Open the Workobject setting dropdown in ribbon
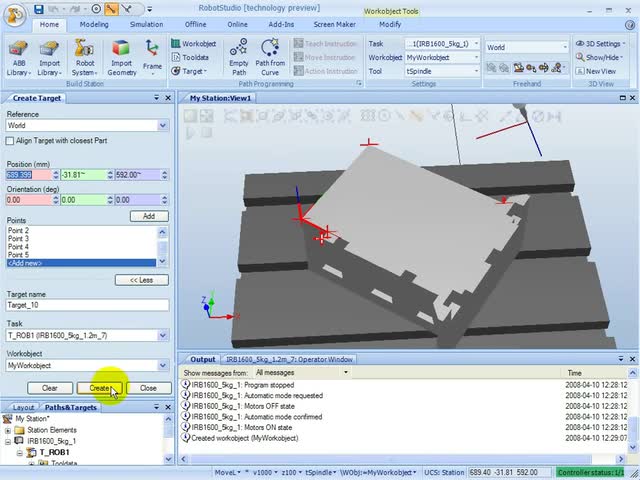Viewport: 640px width, 480px height. pyautogui.click(x=476, y=58)
